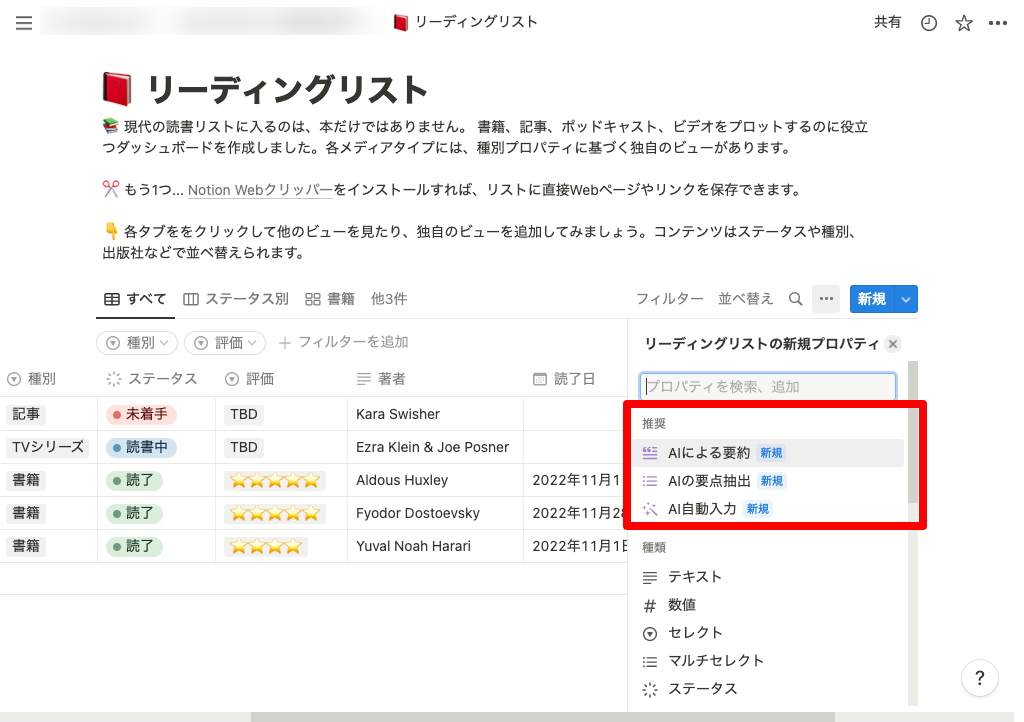
Task: Click the database search magnifier icon
Action: [x=796, y=299]
